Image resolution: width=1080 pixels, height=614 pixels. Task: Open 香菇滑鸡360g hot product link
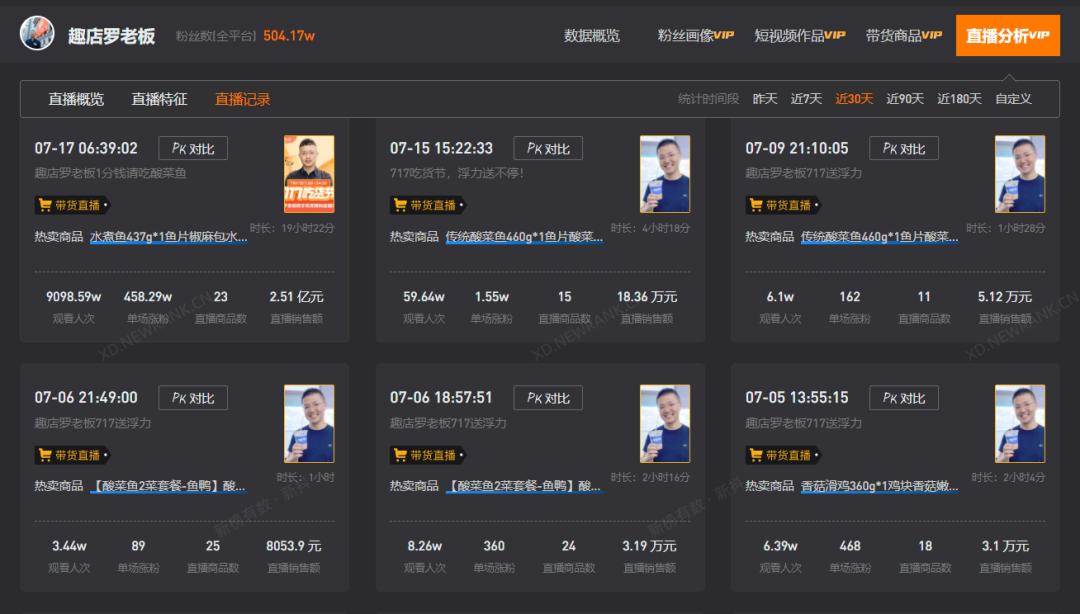(x=879, y=487)
